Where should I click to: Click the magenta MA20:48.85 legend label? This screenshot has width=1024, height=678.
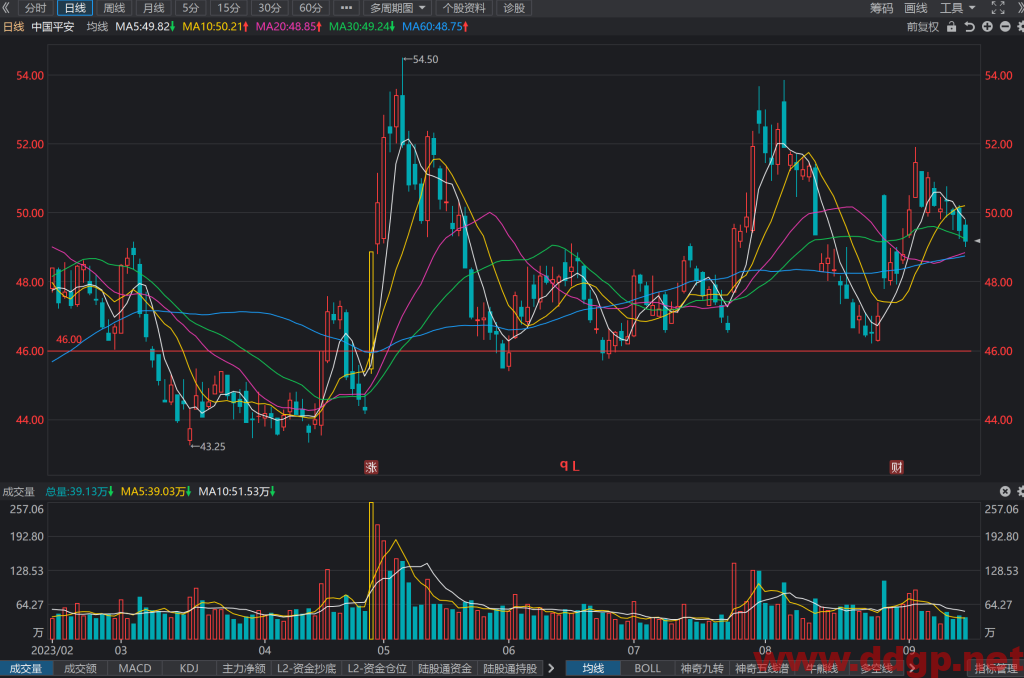click(x=288, y=27)
